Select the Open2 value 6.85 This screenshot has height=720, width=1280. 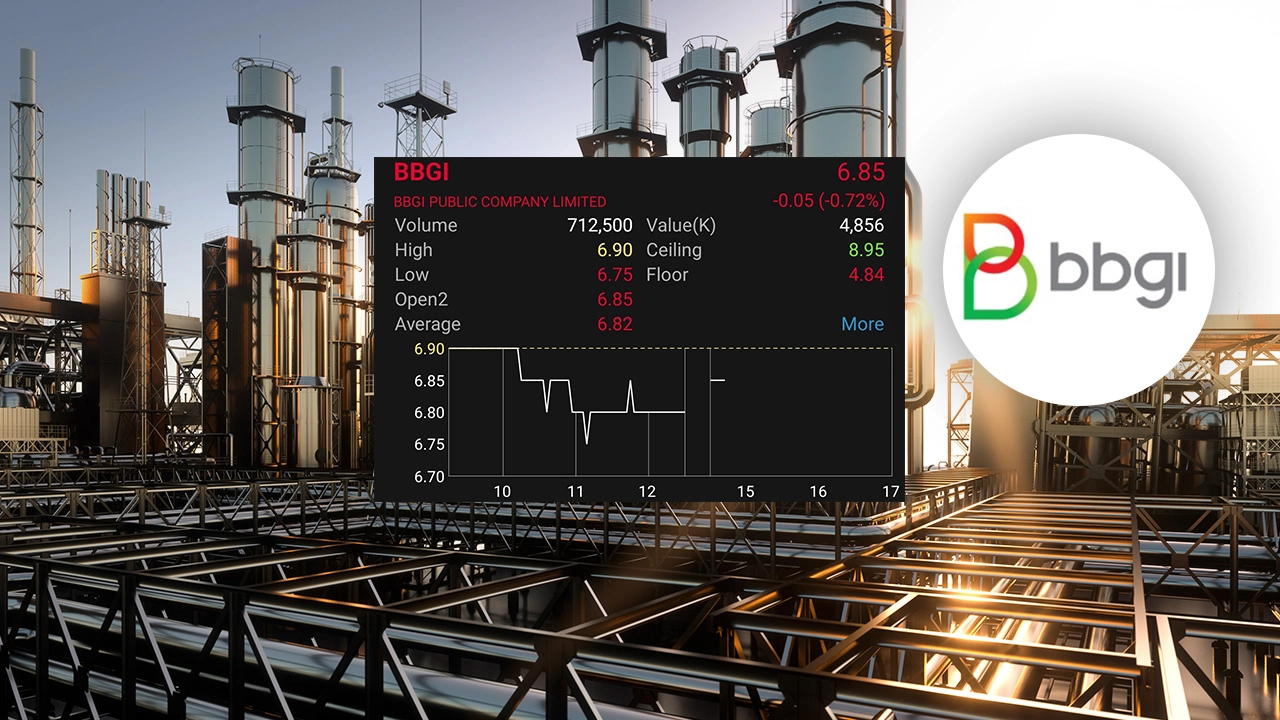(x=615, y=299)
